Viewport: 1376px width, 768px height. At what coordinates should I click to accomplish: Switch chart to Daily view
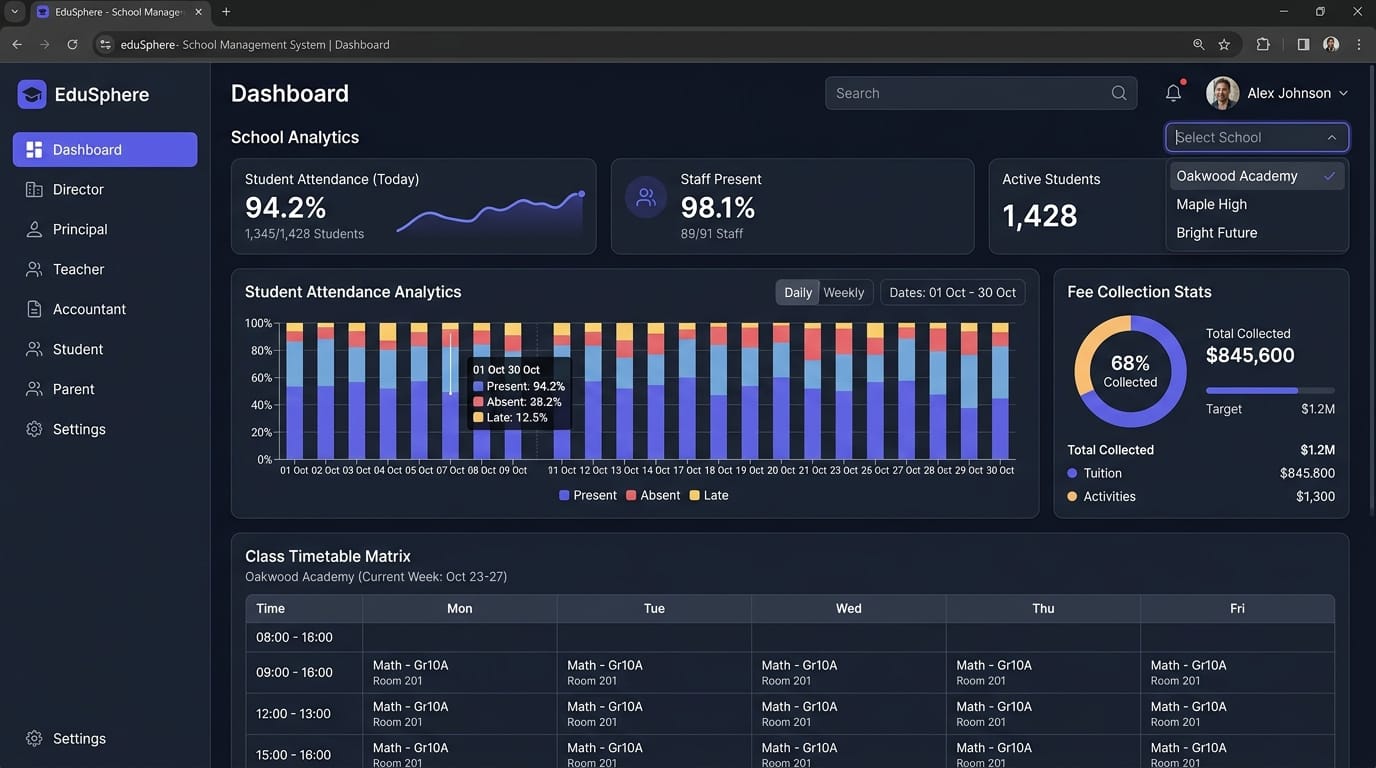(798, 292)
